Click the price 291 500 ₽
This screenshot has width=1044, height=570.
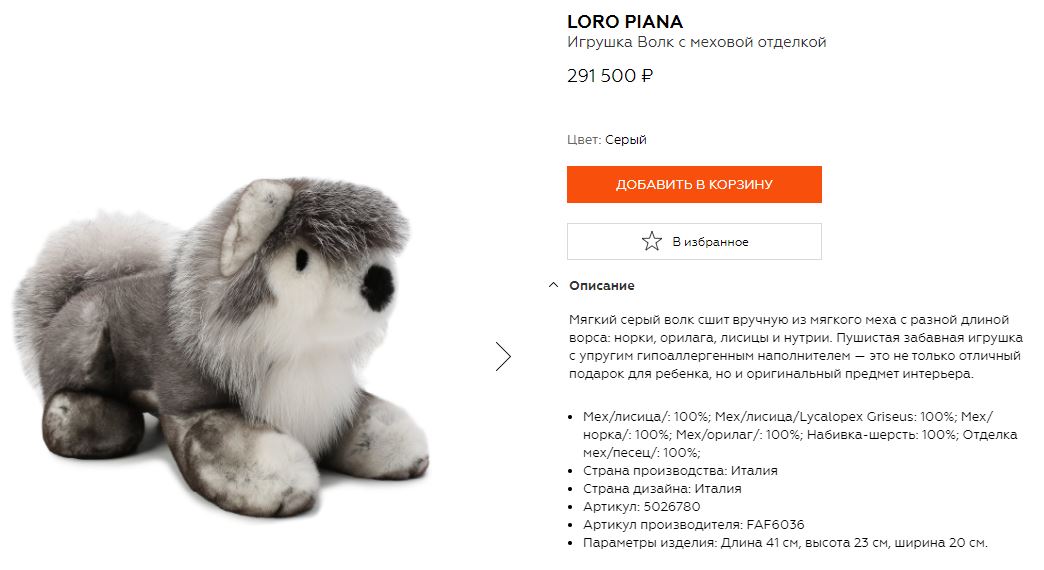coord(610,76)
